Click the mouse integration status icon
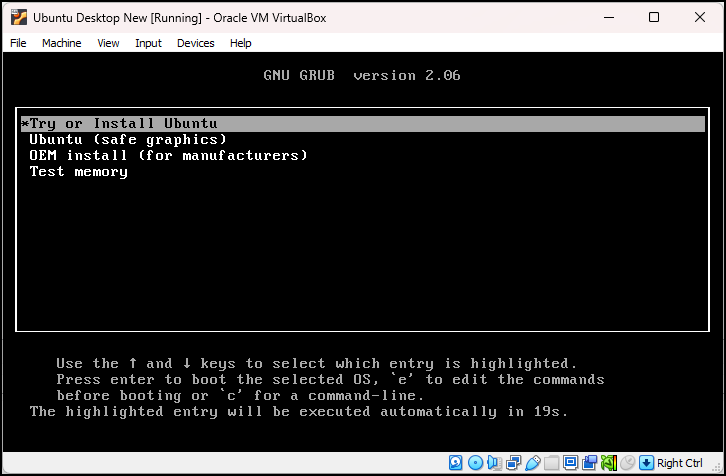 coord(627,463)
